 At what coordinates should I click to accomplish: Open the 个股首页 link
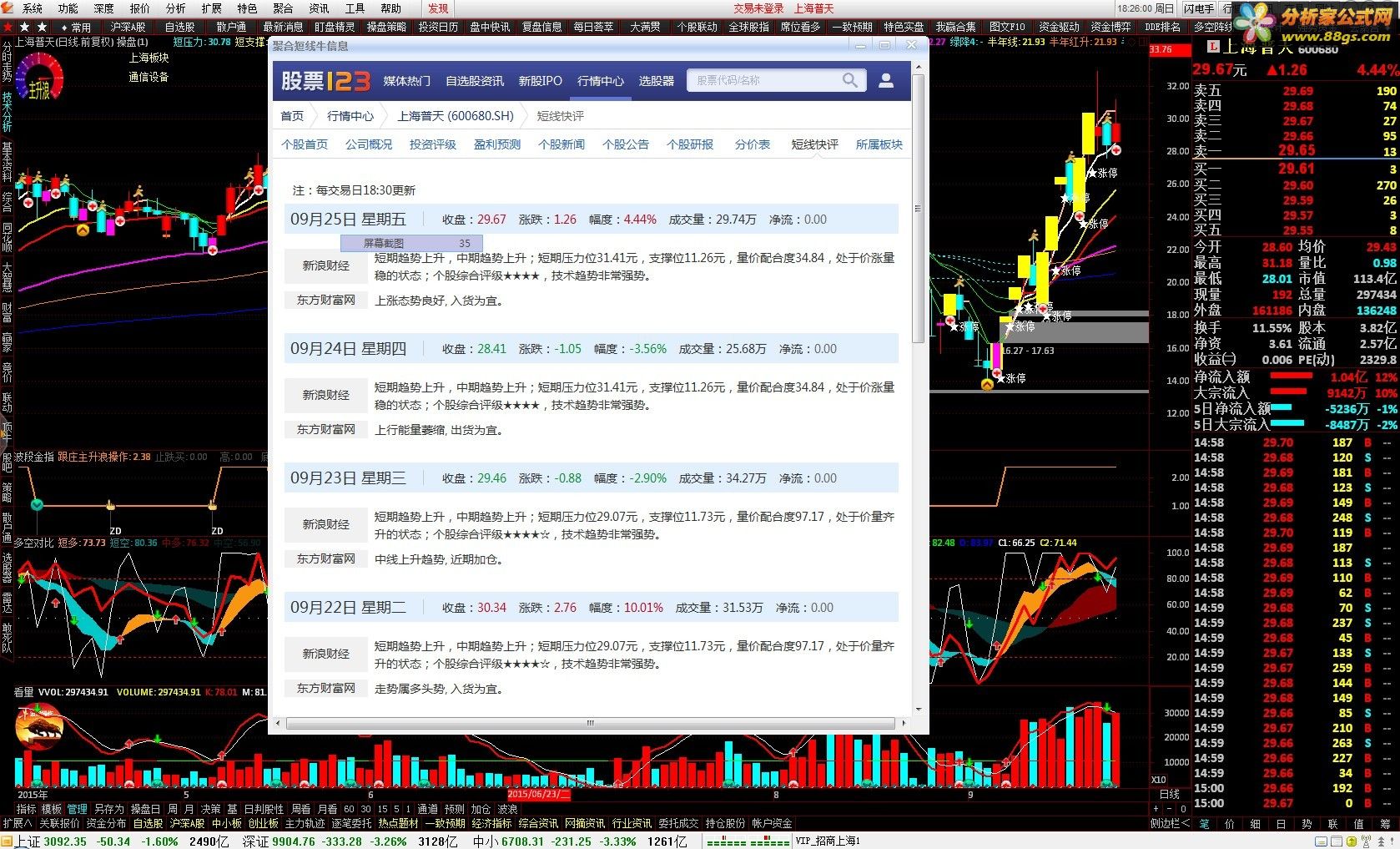(x=305, y=144)
